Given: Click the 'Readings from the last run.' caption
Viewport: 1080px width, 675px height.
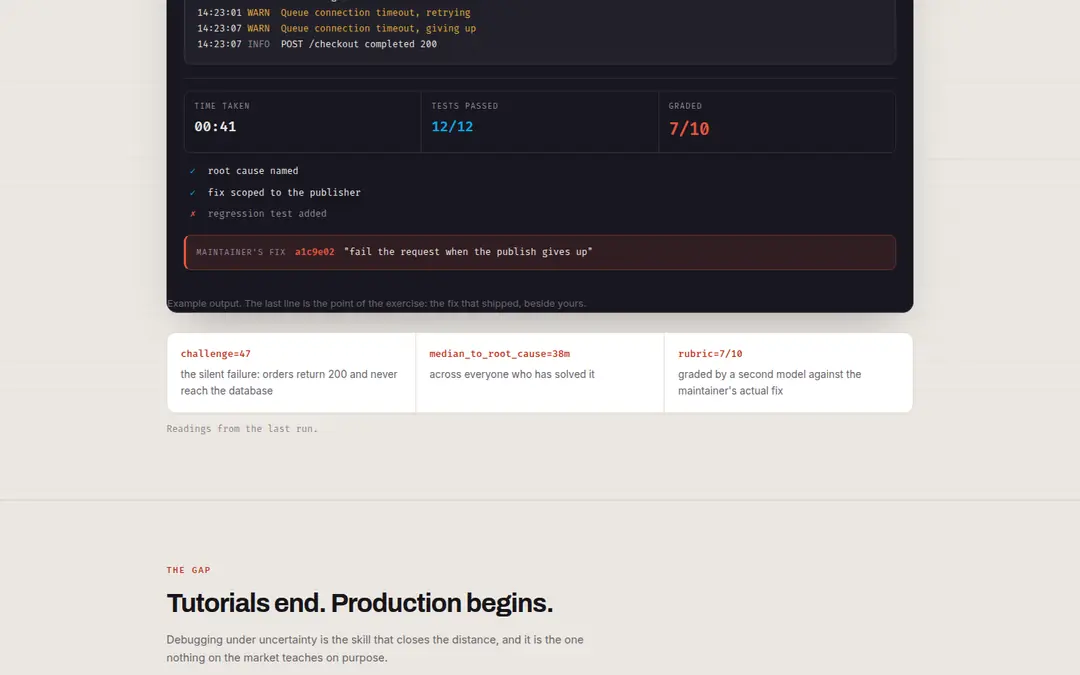Looking at the screenshot, I should 242,428.
